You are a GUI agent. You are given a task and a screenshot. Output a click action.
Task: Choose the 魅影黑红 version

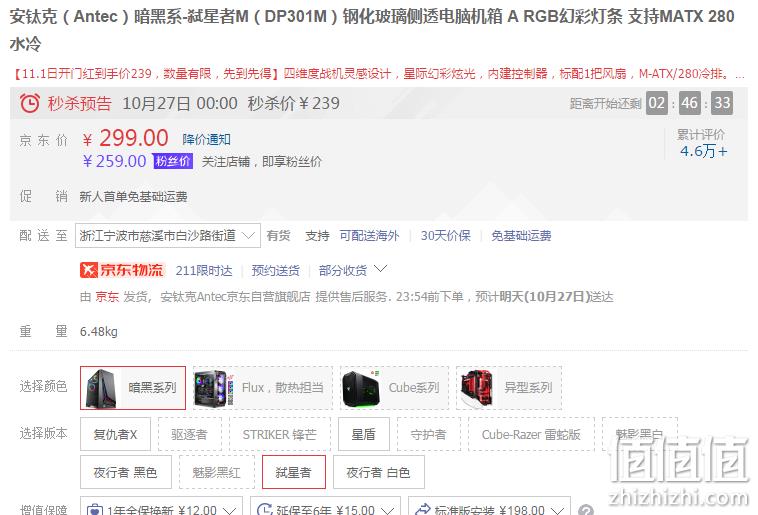click(x=217, y=472)
